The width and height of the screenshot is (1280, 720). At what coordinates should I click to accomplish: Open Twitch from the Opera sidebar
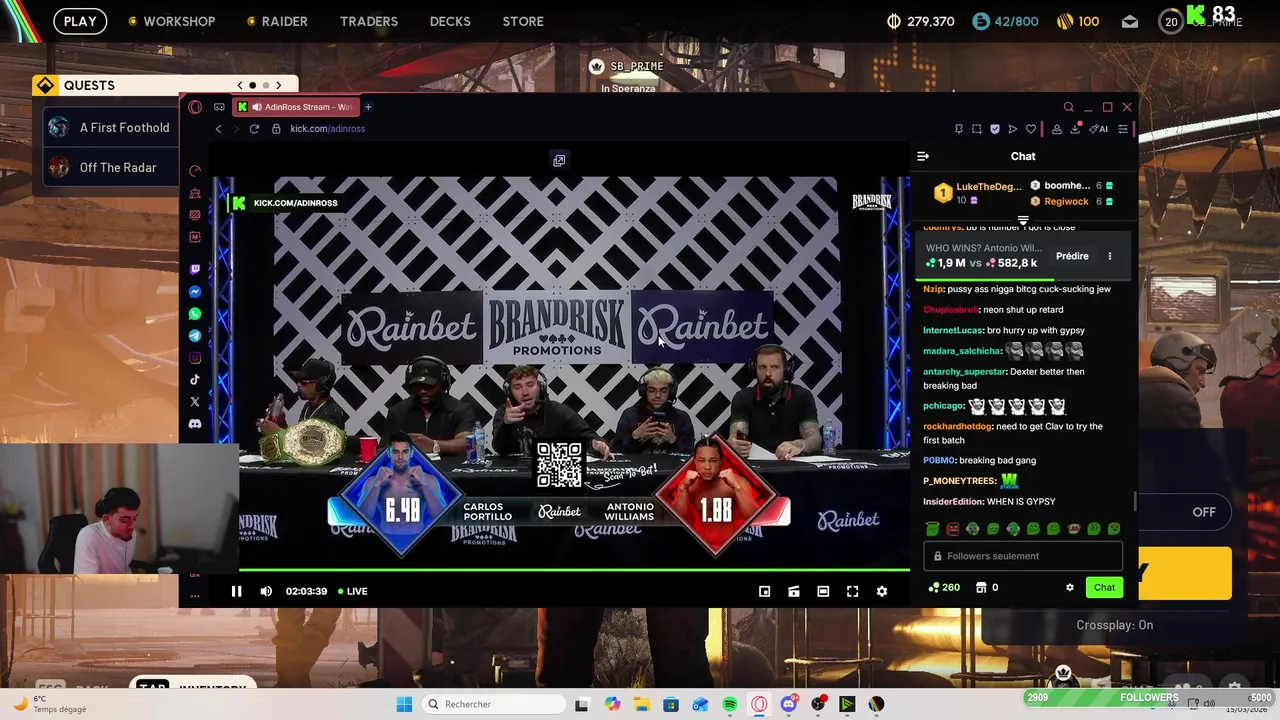[195, 269]
